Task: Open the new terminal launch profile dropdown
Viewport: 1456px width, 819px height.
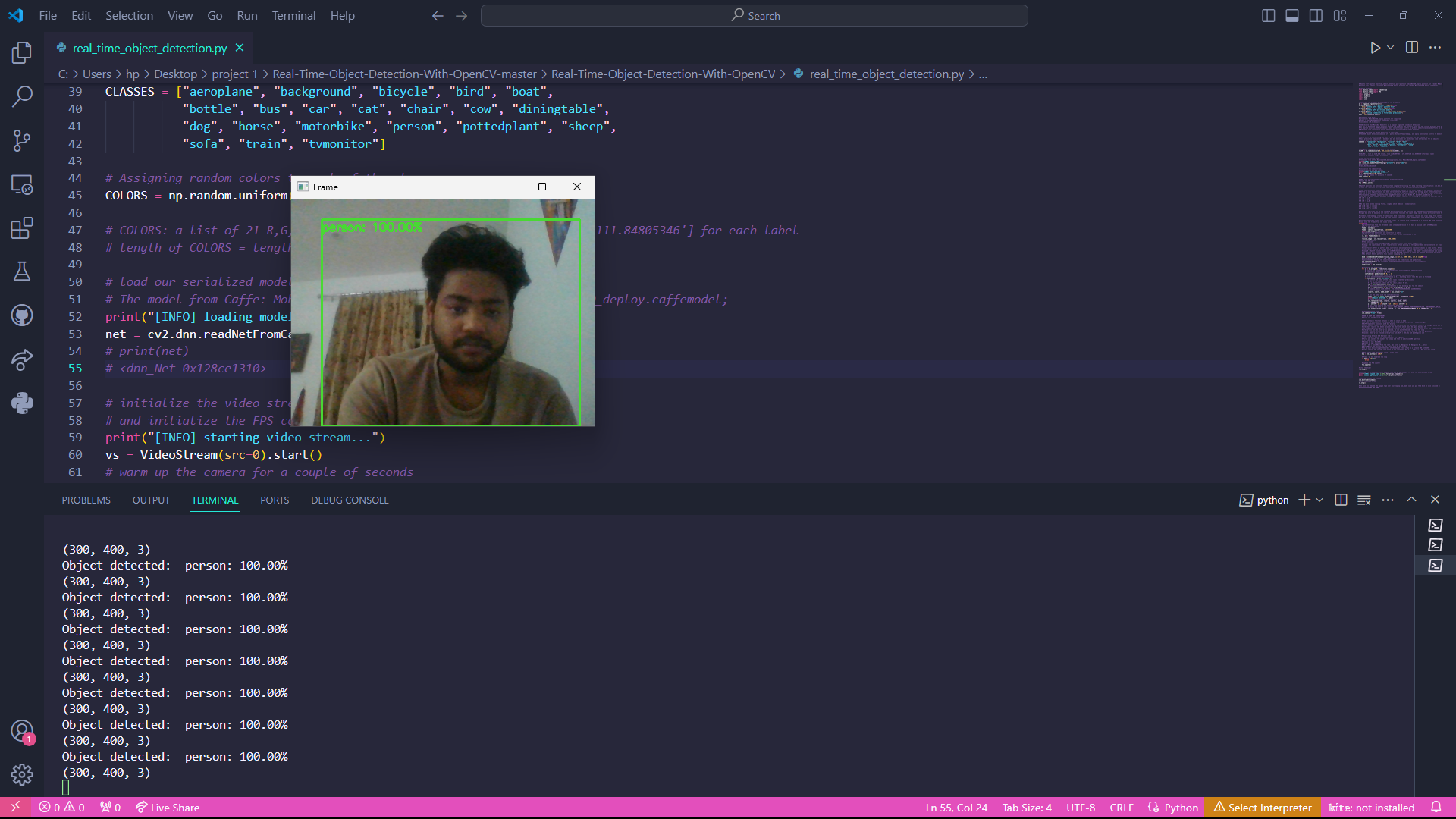Action: (x=1319, y=500)
